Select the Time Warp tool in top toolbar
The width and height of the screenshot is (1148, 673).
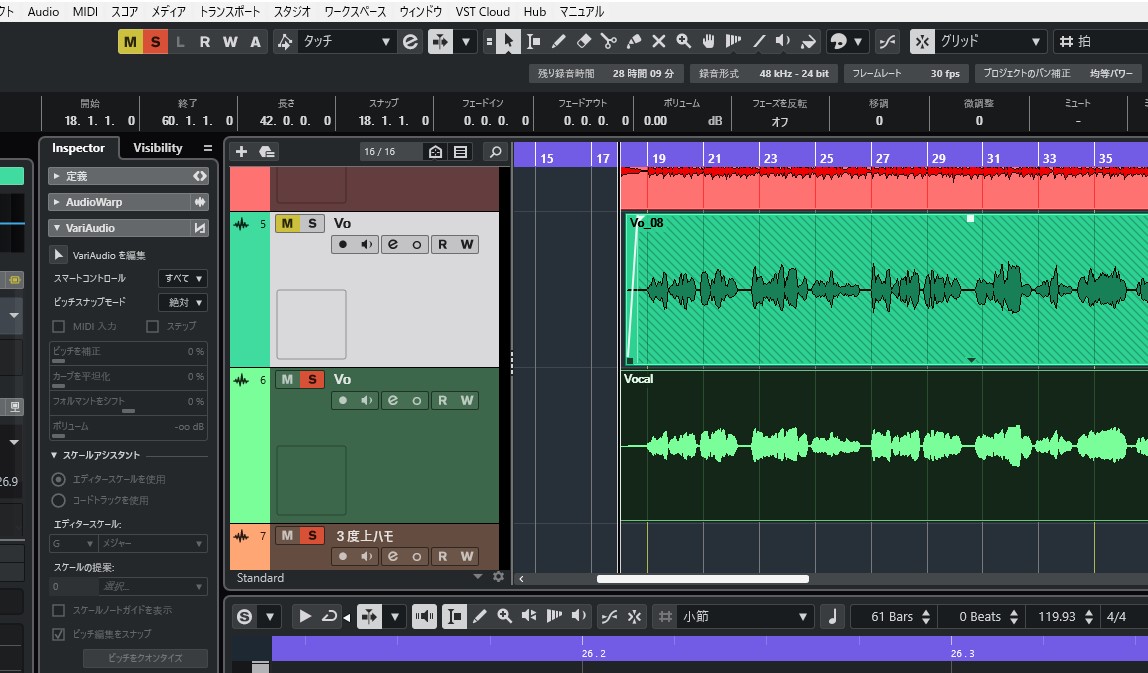(x=733, y=42)
